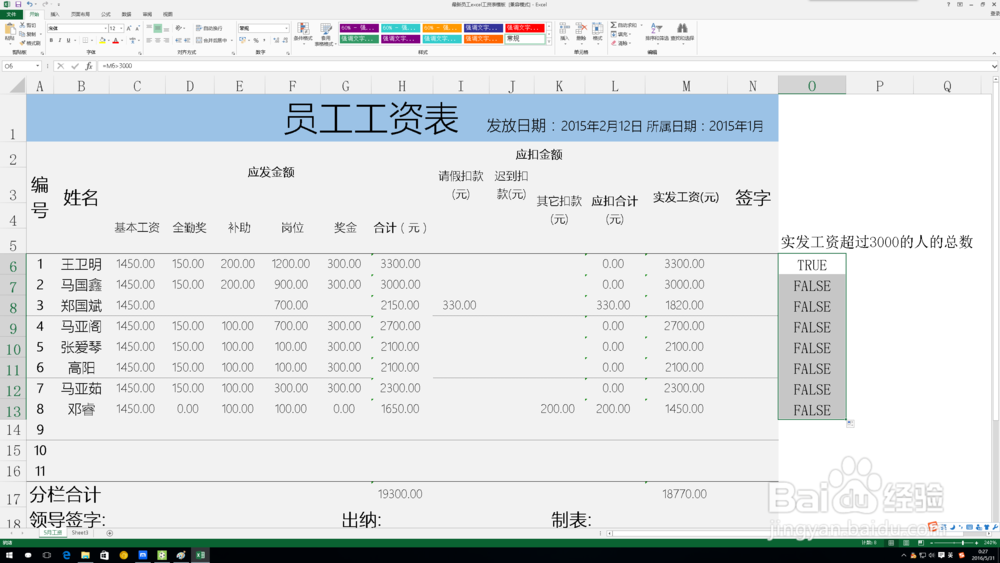Click the AutoSum sigma icon
The image size is (1000, 563).
click(614, 26)
